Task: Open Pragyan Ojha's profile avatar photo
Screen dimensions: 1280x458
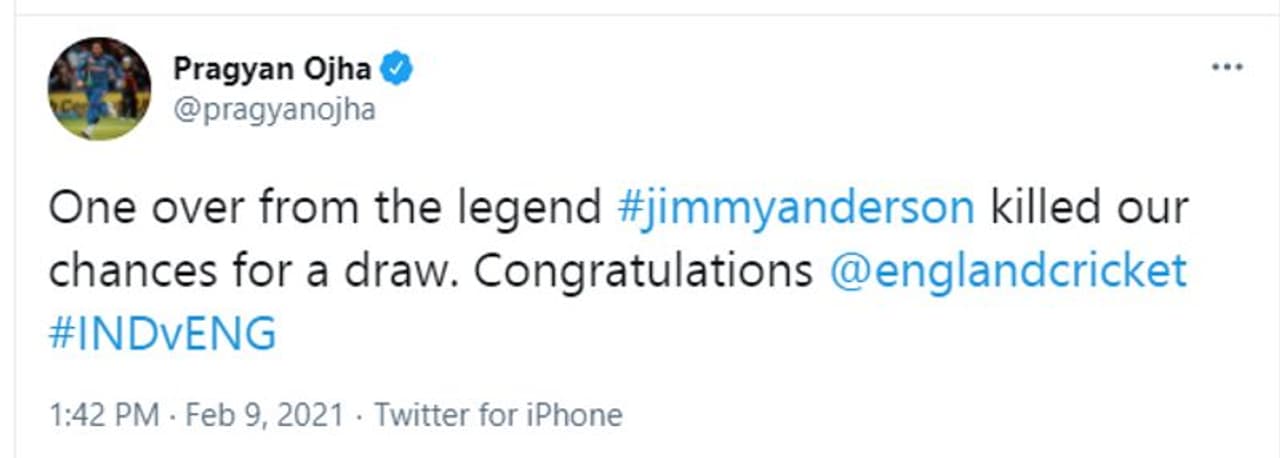Action: [x=99, y=89]
